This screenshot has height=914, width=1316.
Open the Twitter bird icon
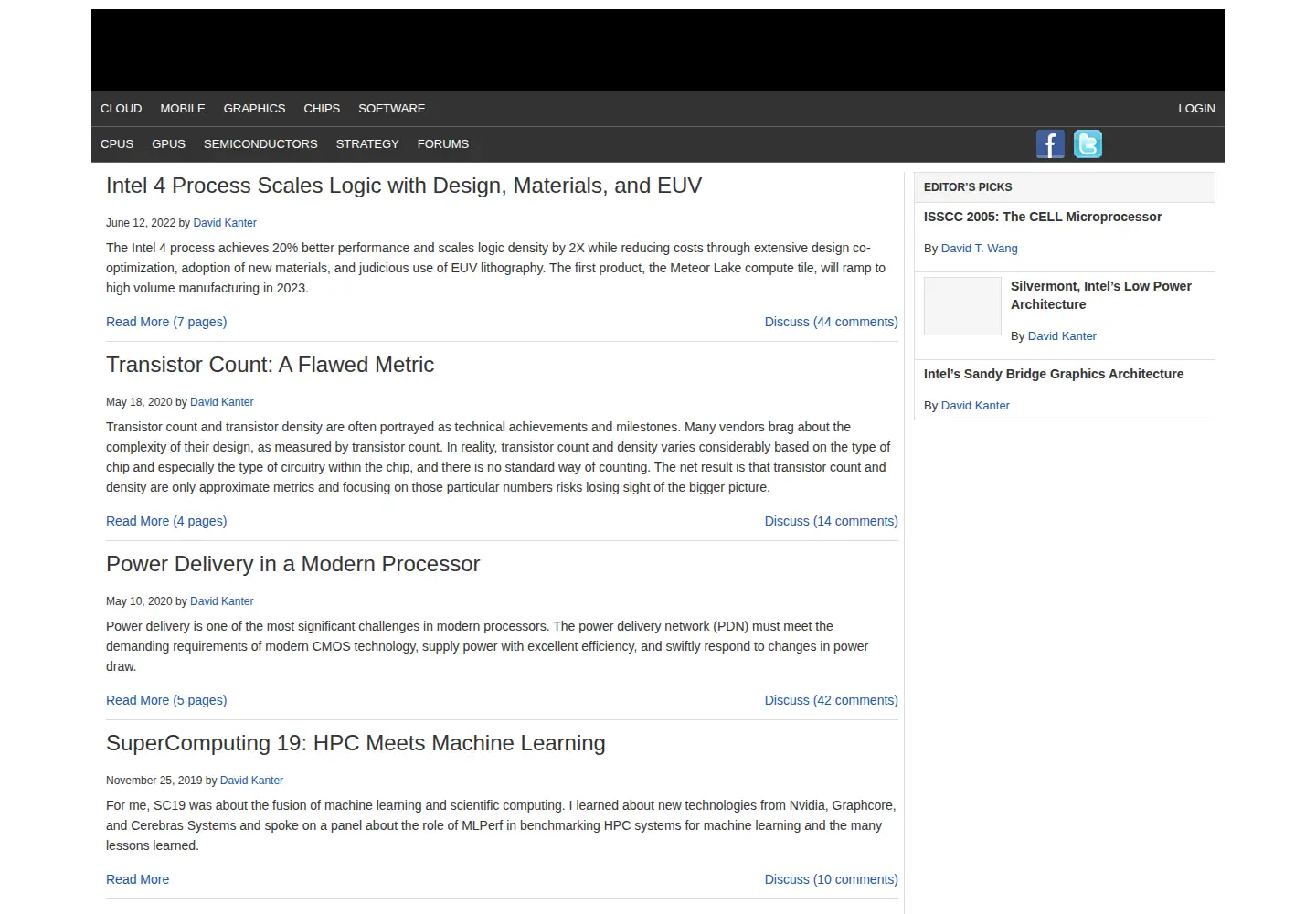pos(1088,144)
